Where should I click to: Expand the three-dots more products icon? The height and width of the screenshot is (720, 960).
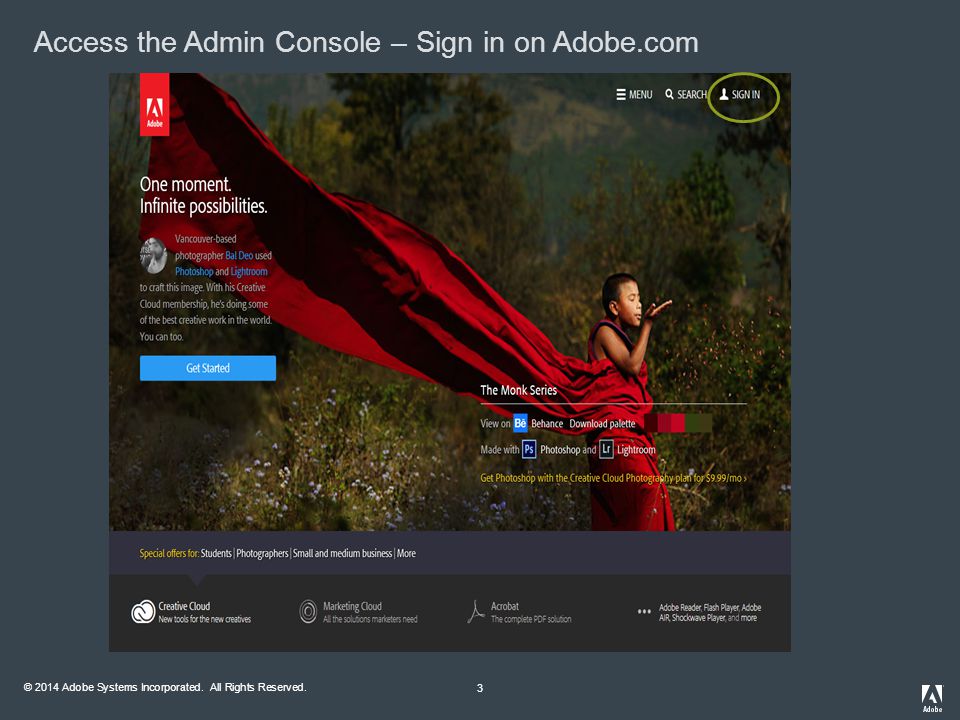(644, 611)
